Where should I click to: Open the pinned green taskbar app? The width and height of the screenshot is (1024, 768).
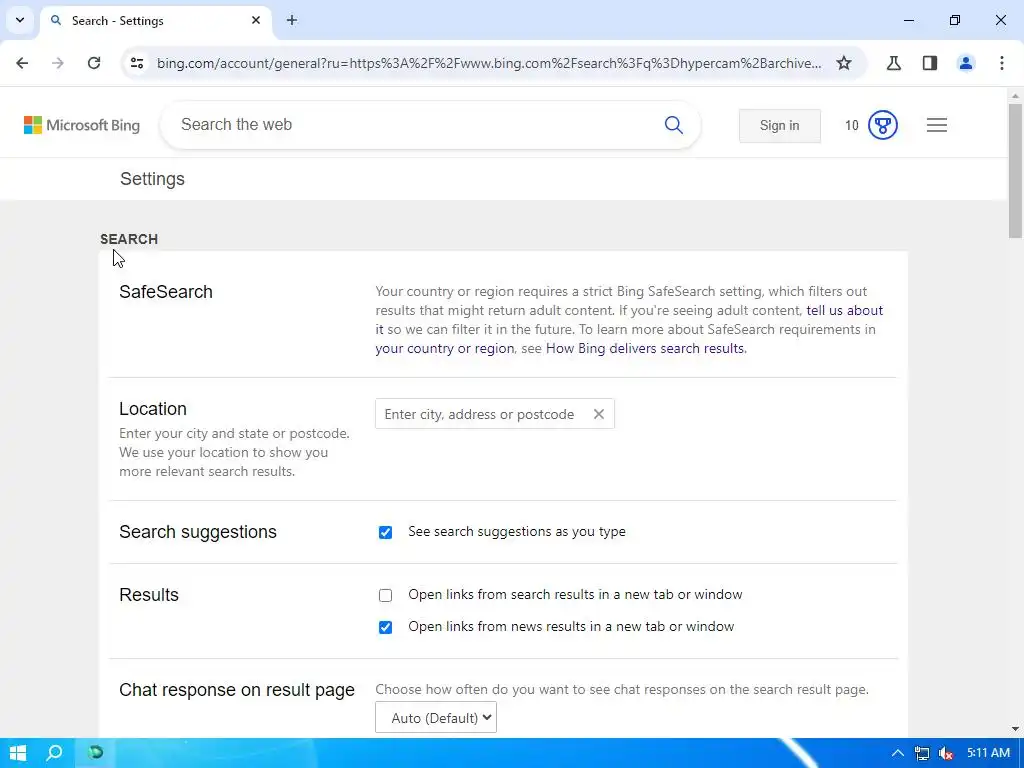coord(95,753)
